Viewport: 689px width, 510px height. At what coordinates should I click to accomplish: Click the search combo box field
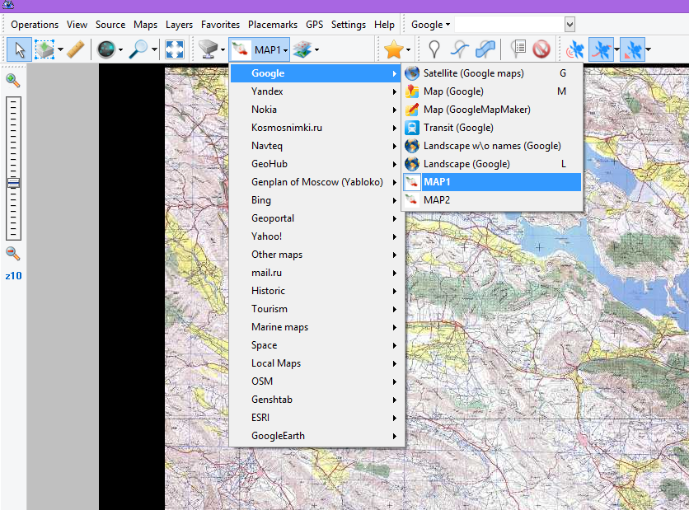510,24
